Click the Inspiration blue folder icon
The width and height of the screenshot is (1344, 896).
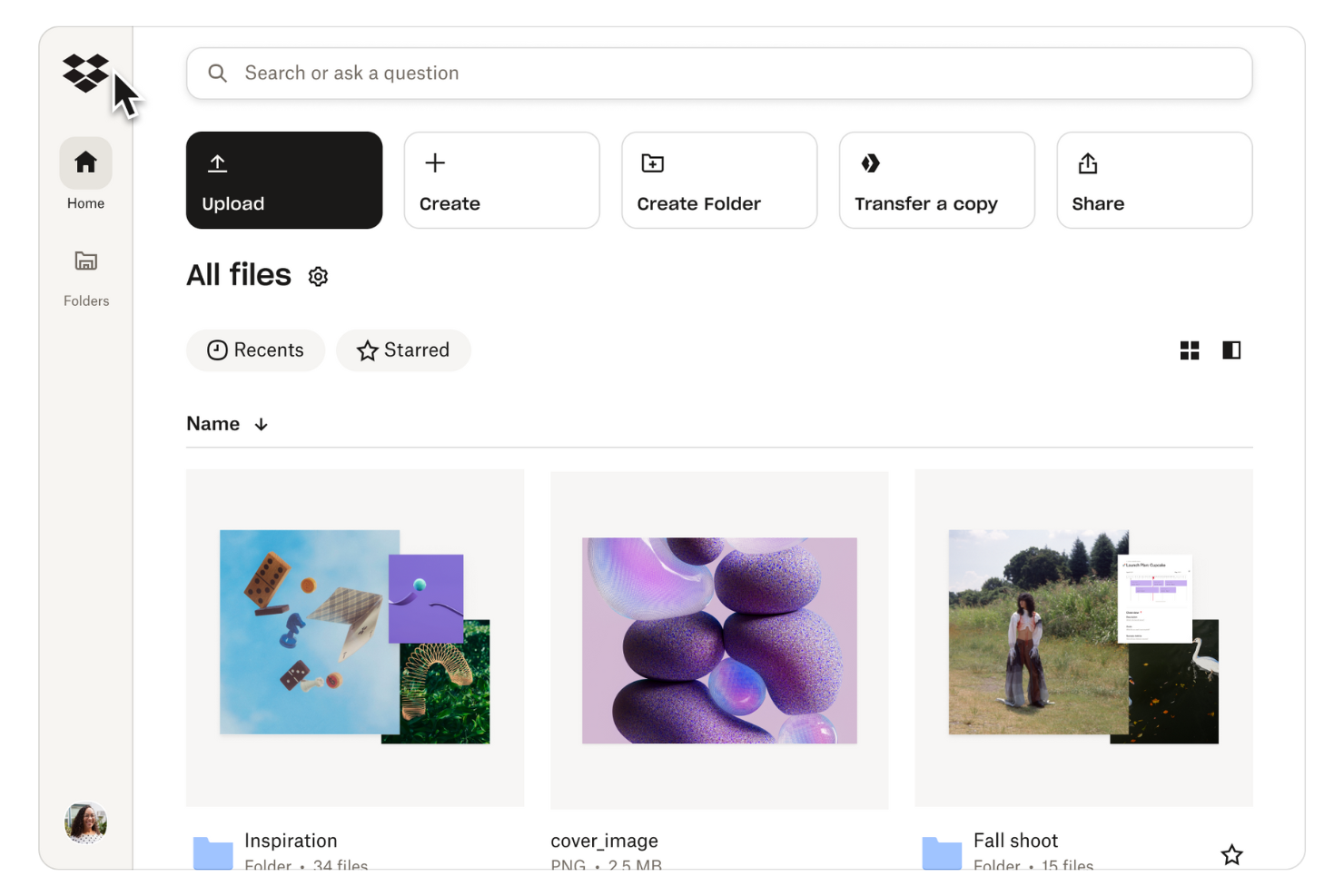click(x=212, y=852)
